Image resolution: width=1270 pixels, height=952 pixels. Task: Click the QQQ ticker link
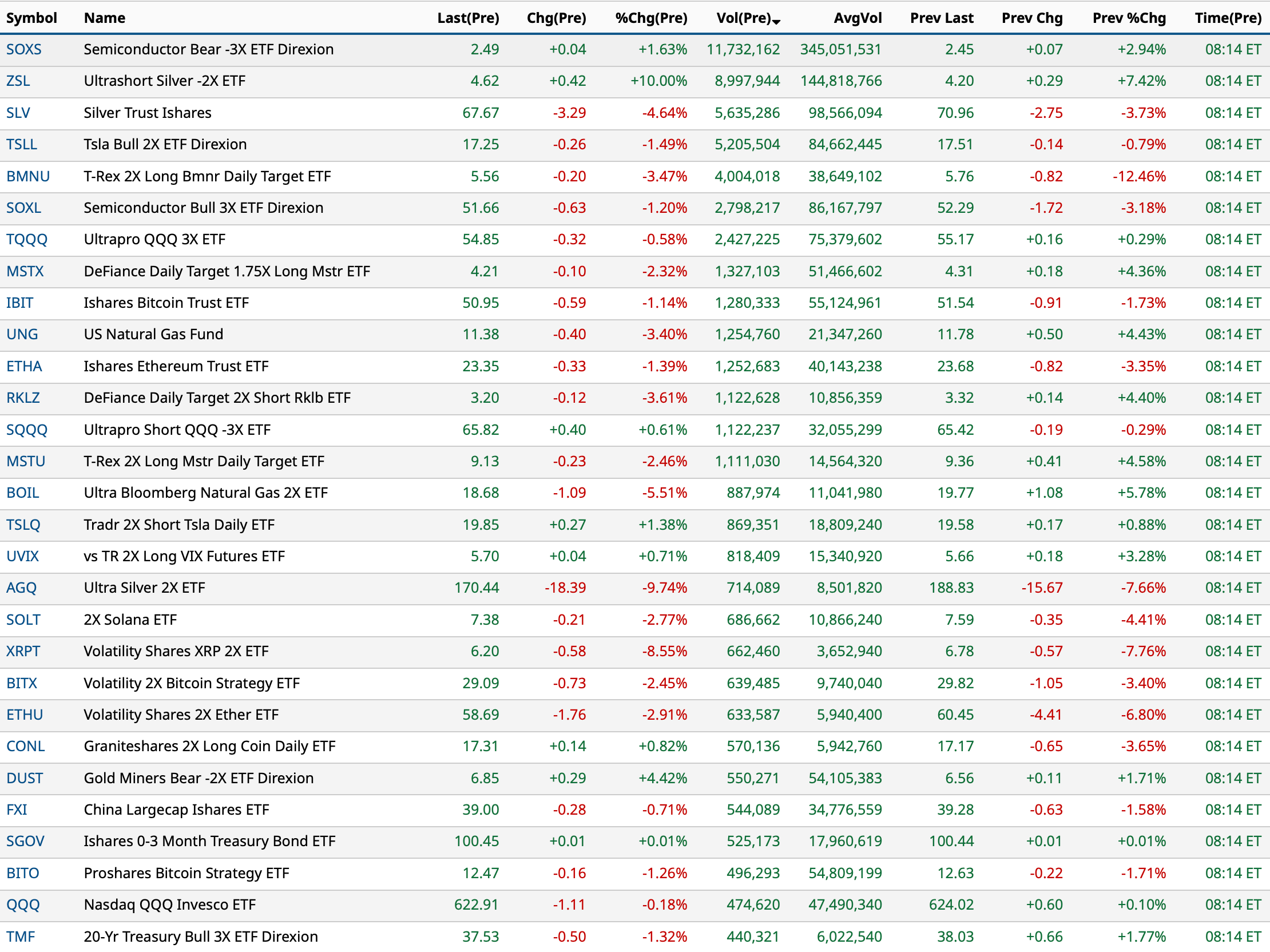tap(23, 905)
